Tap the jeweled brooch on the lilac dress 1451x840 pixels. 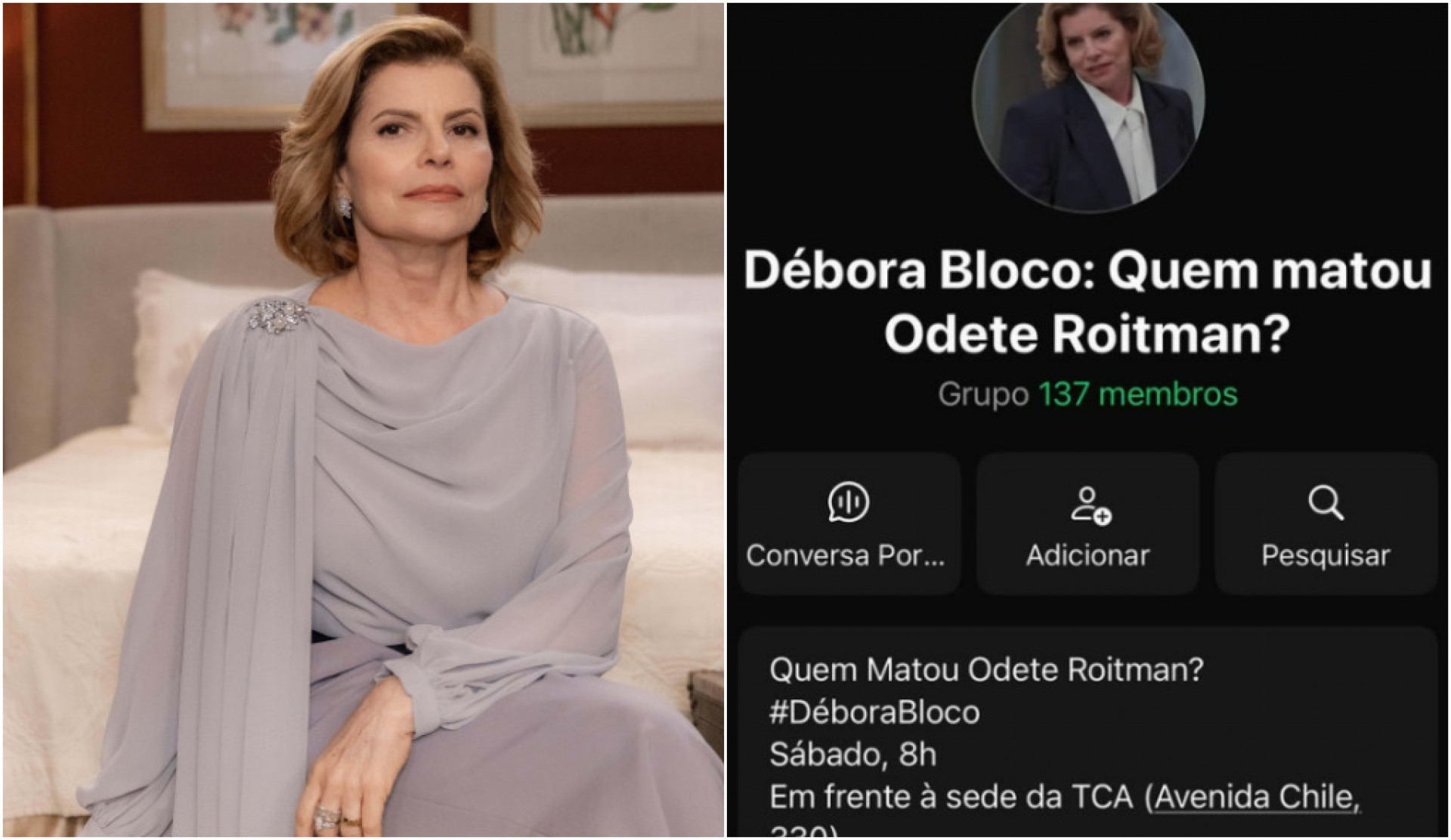[x=279, y=317]
